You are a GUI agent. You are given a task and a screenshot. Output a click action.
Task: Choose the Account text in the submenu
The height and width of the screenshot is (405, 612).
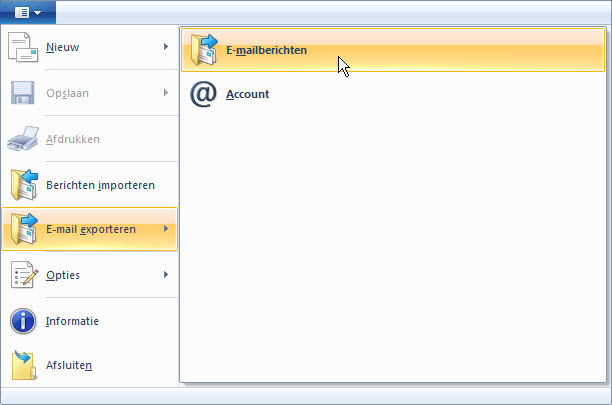248,95
